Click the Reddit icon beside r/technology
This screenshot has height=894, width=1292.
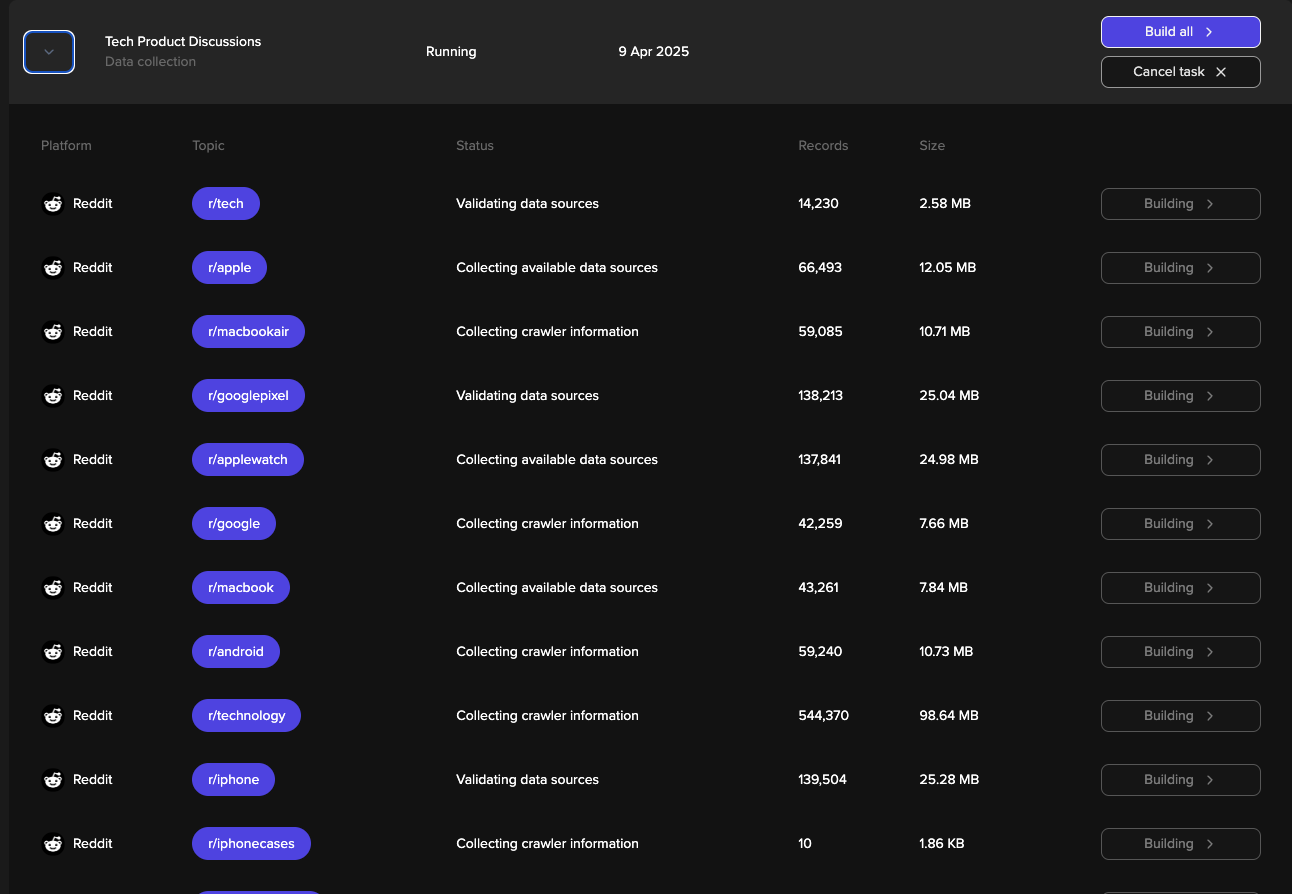tap(53, 716)
